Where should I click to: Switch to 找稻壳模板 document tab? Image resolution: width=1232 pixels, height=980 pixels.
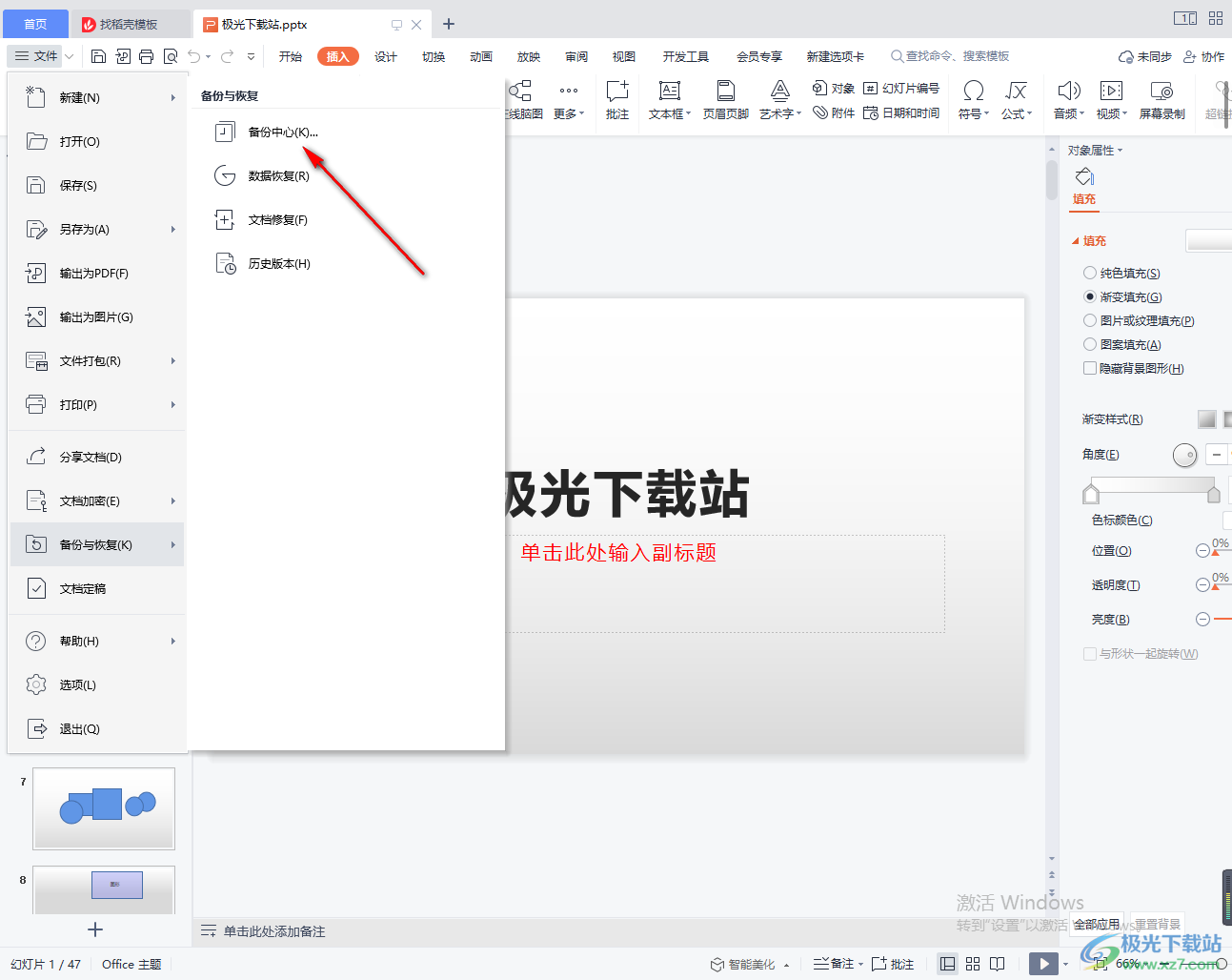129,24
